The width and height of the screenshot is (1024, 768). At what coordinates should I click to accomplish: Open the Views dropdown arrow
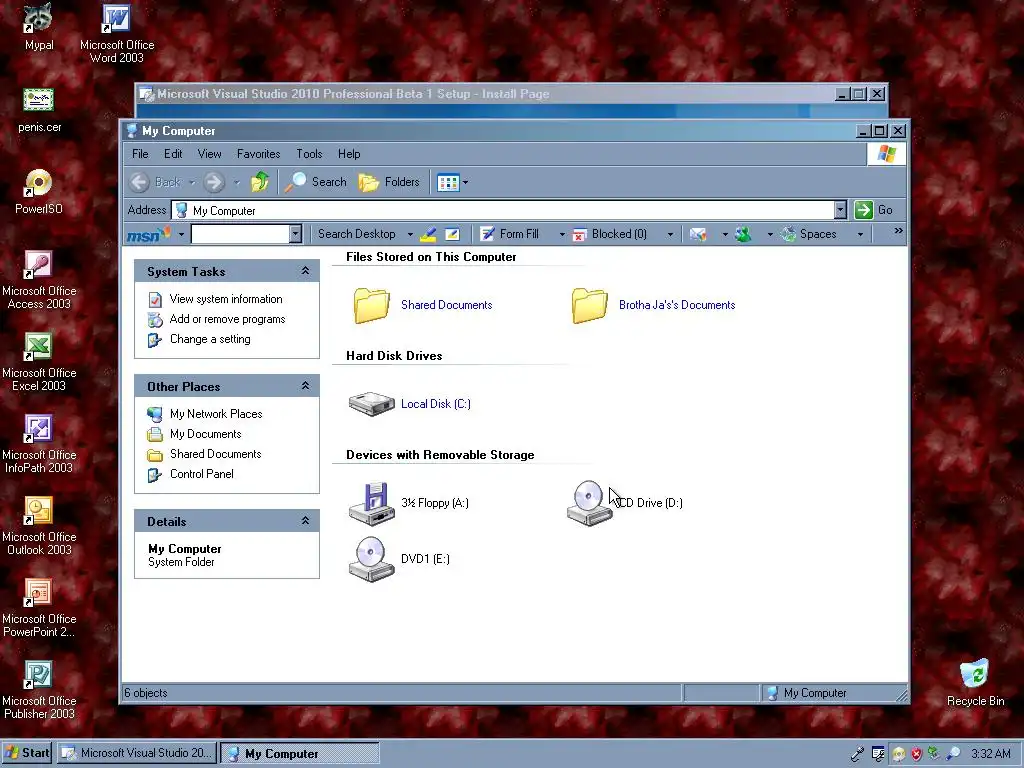click(x=465, y=183)
